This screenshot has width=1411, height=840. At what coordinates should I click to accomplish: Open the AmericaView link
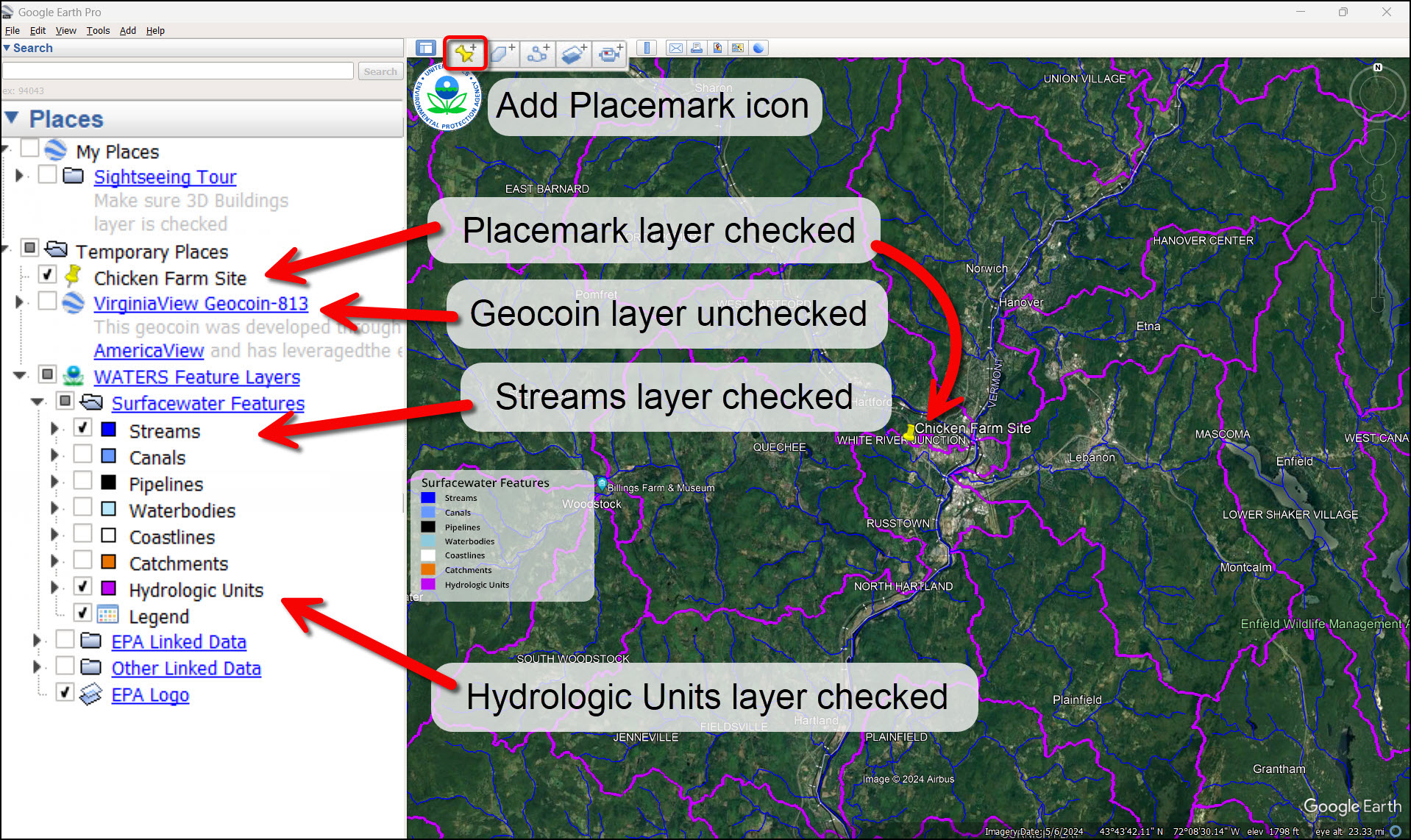pos(149,351)
